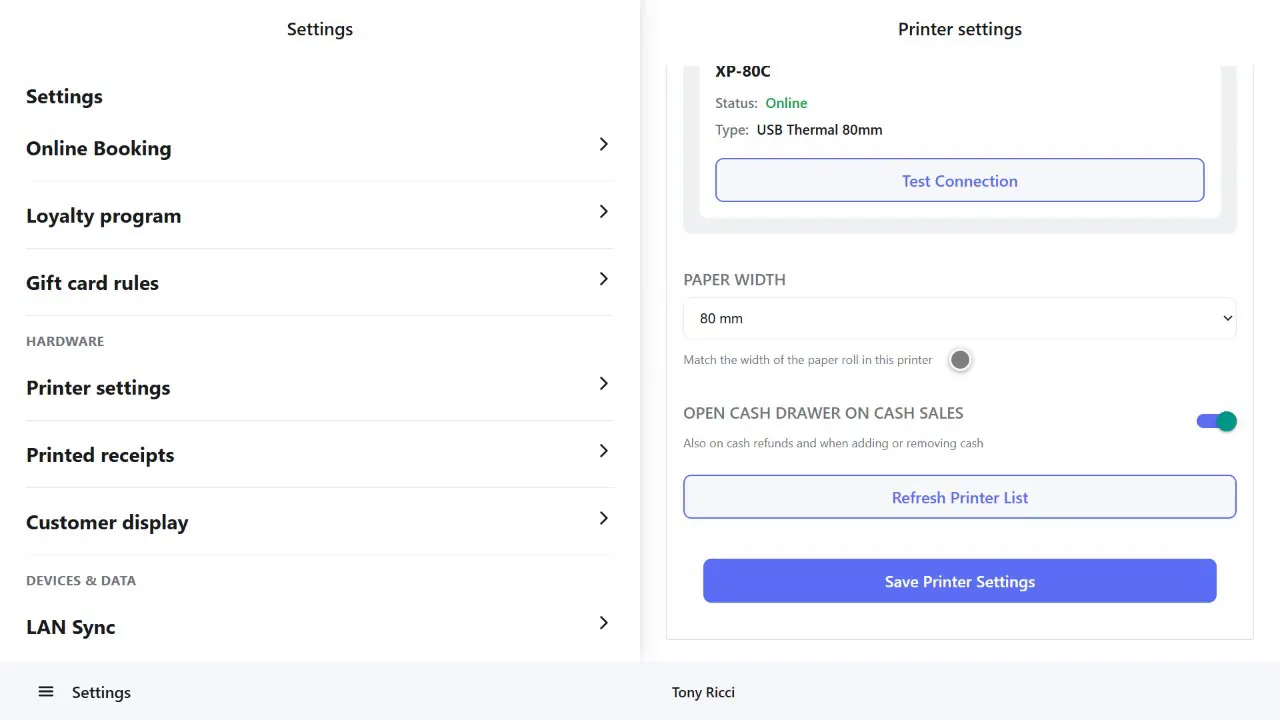Toggle open cash drawer on cash sales

(x=1216, y=421)
